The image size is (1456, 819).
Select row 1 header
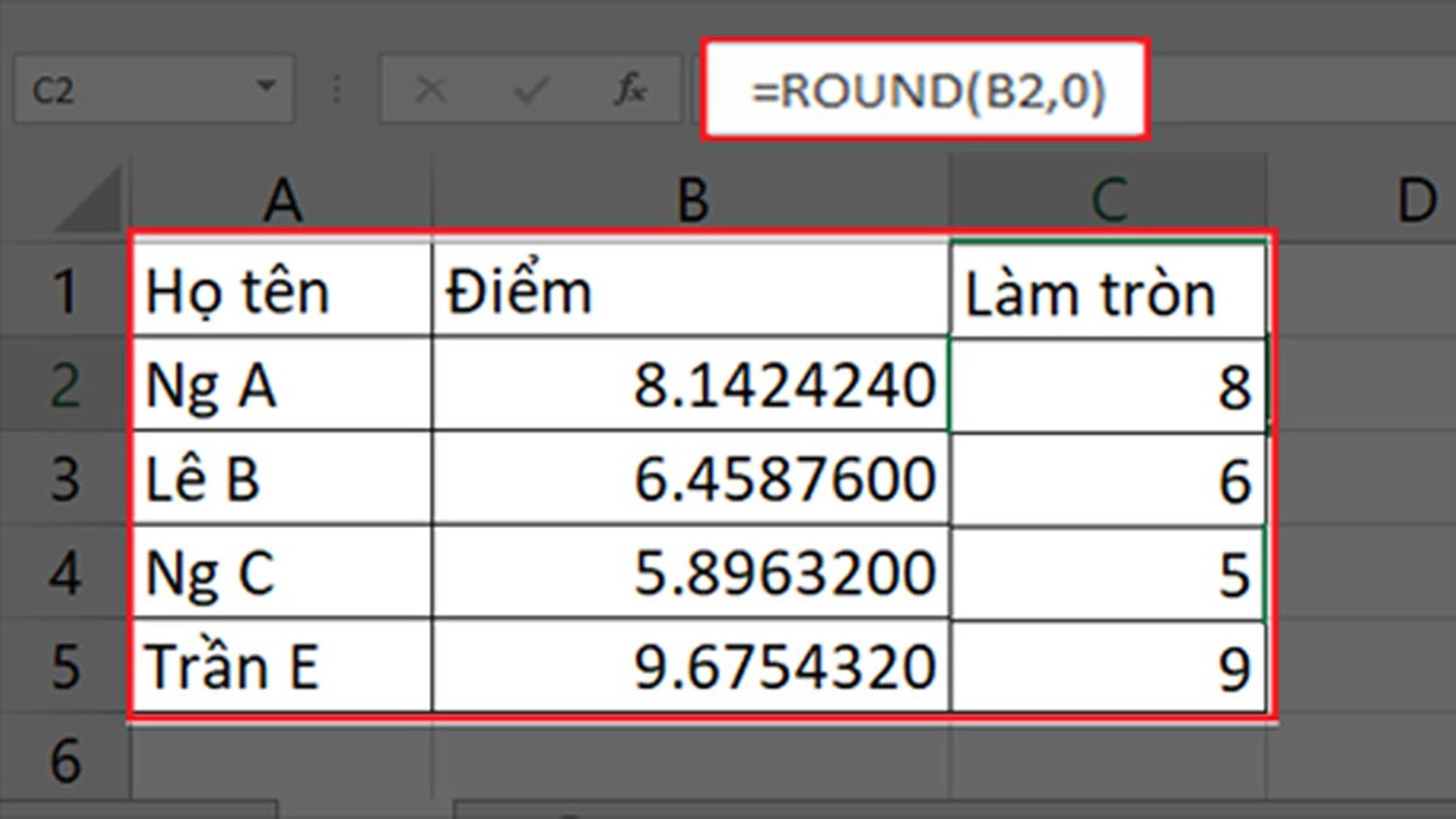pyautogui.click(x=65, y=289)
